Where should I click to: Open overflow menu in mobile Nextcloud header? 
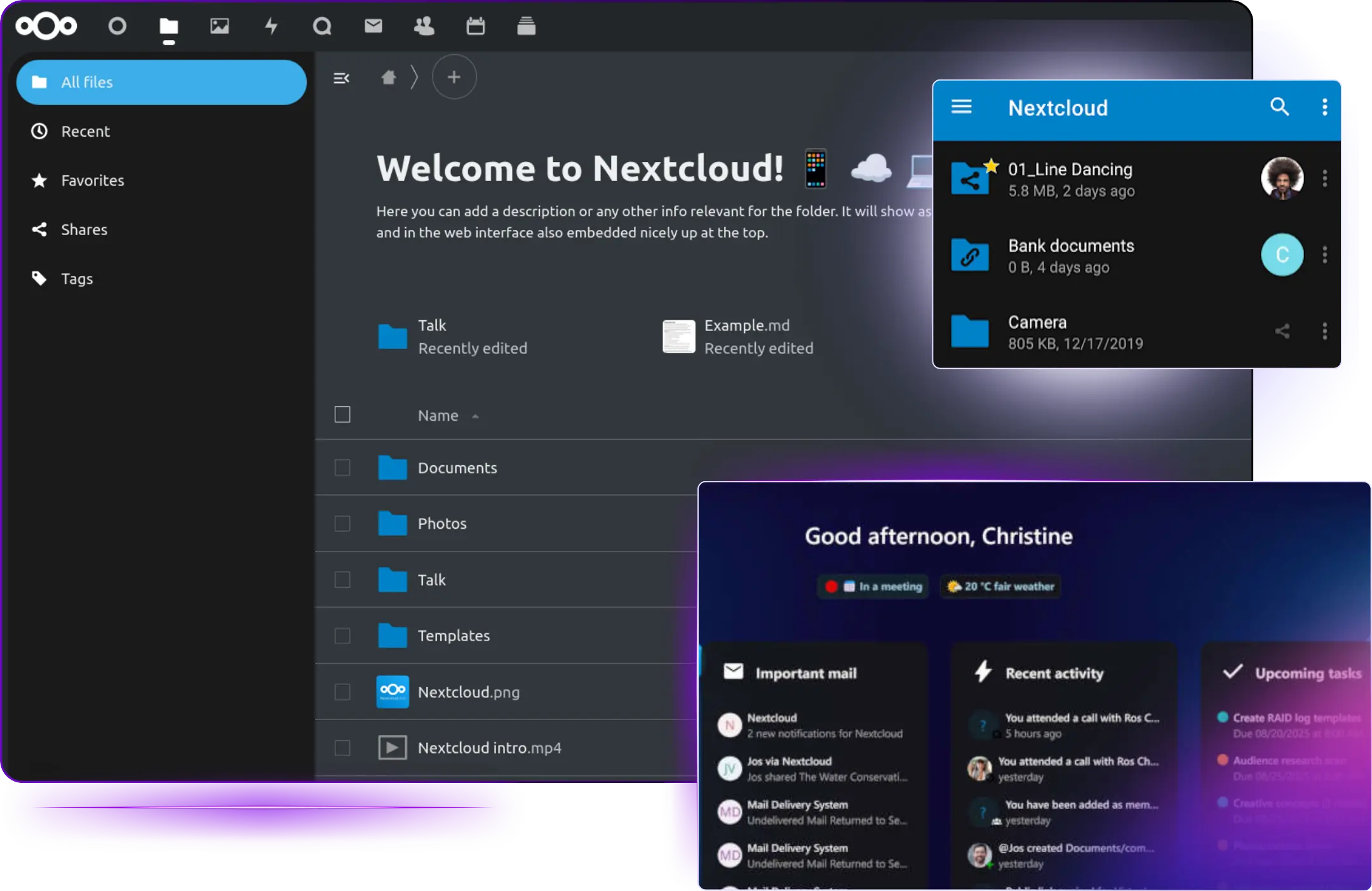pyautogui.click(x=1325, y=107)
